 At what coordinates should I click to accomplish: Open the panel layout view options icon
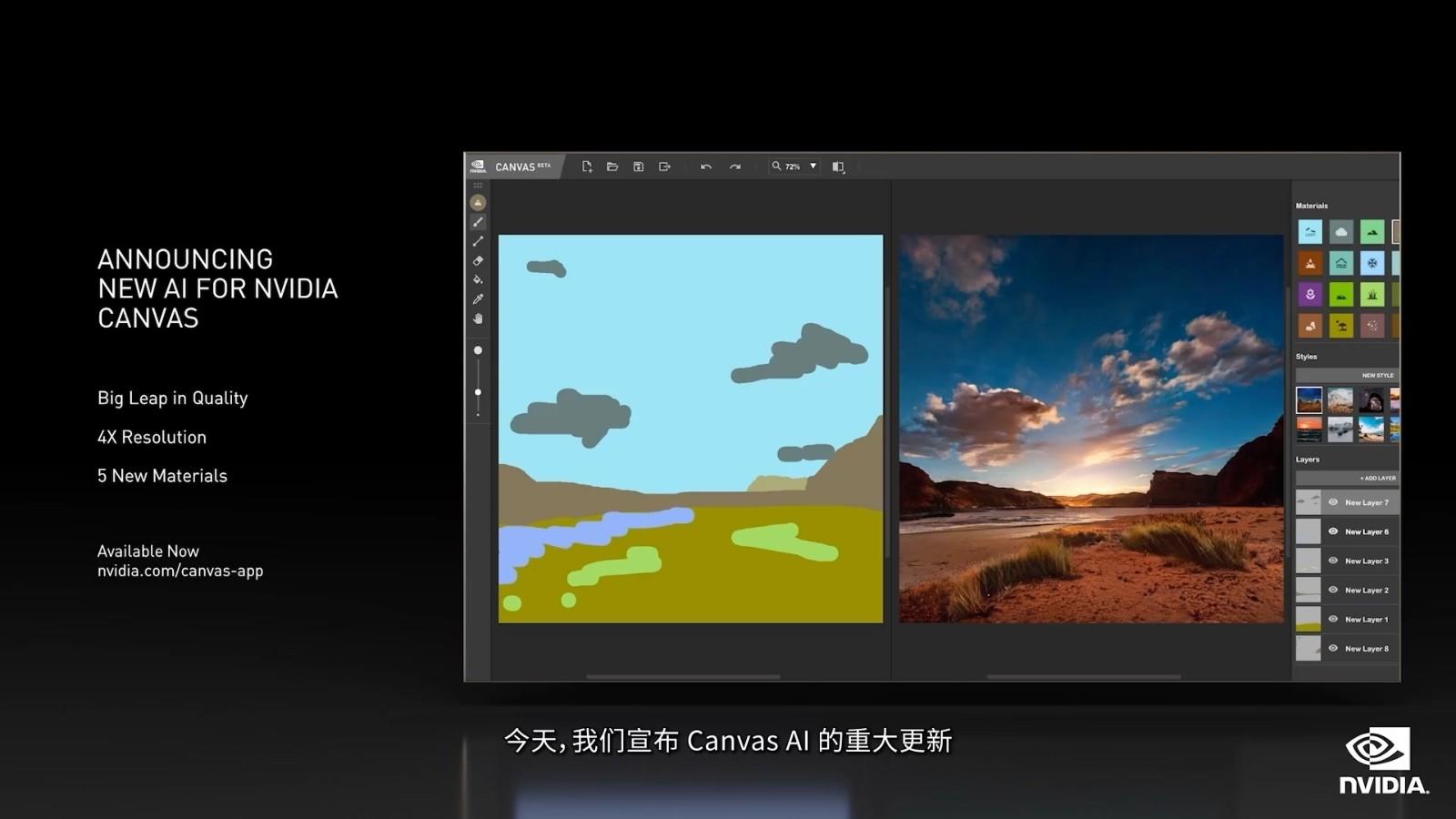pyautogui.click(x=838, y=167)
